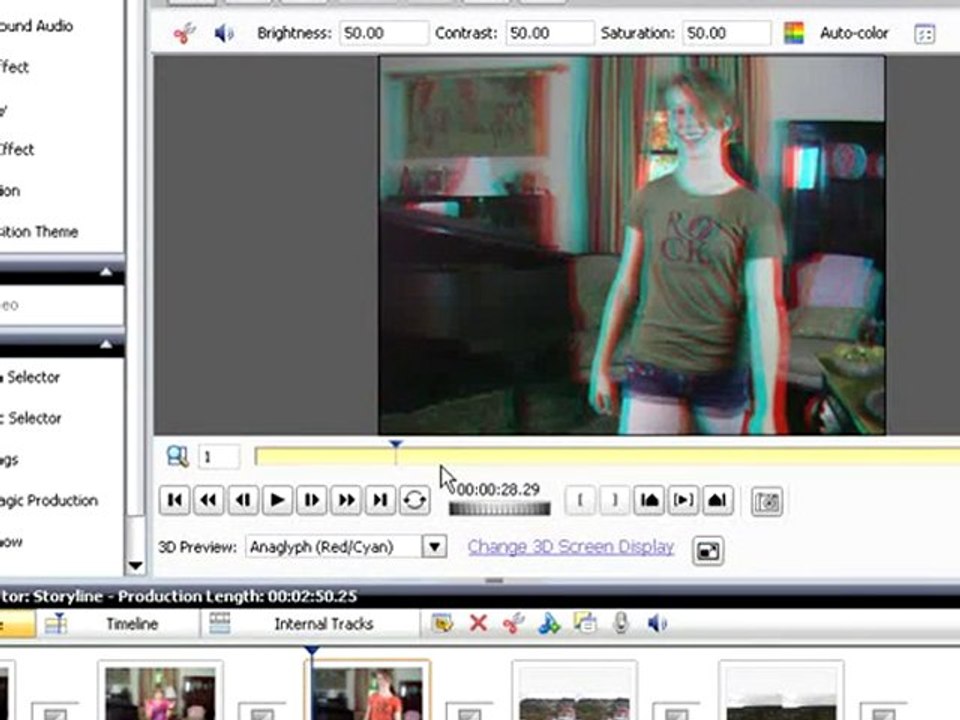Click the colored shapes effects icon

coord(549,623)
